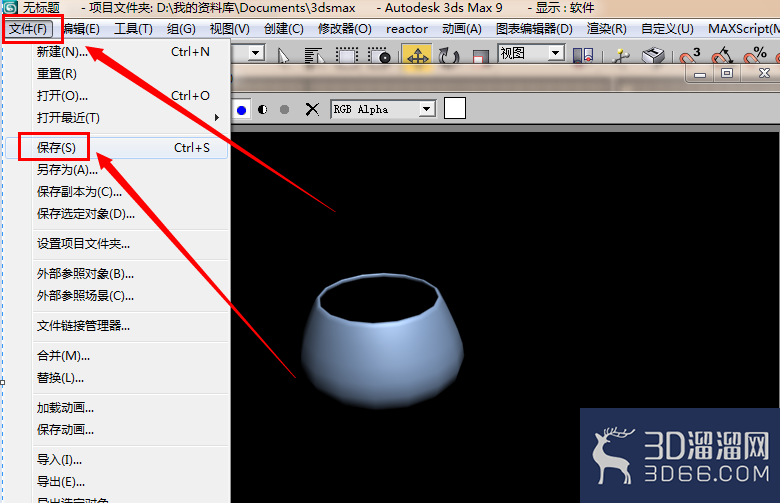The width and height of the screenshot is (780, 503).
Task: Toggle Window/Crossing selection mode icon
Action: [x=379, y=55]
